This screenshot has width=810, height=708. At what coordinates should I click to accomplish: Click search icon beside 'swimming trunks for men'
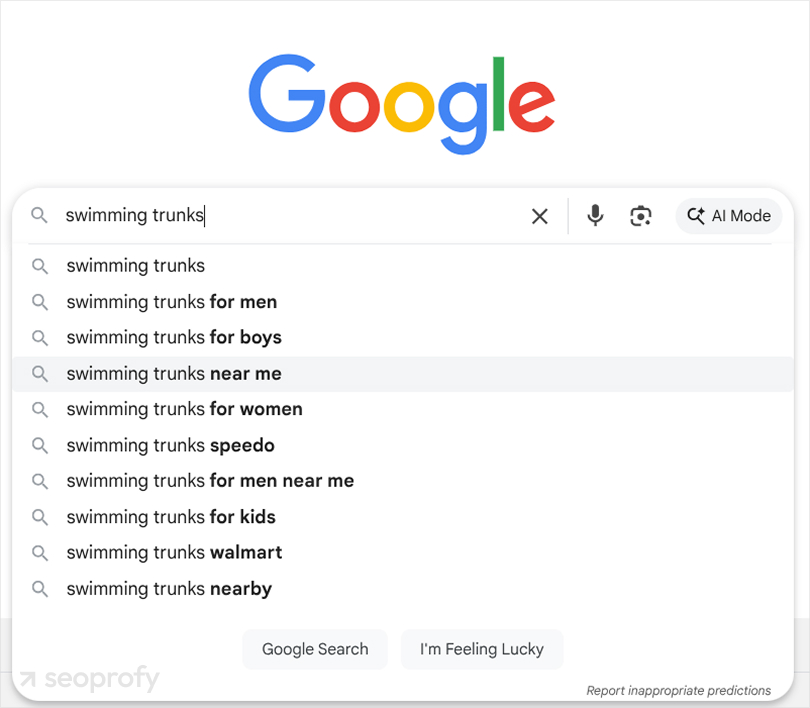pyautogui.click(x=40, y=302)
